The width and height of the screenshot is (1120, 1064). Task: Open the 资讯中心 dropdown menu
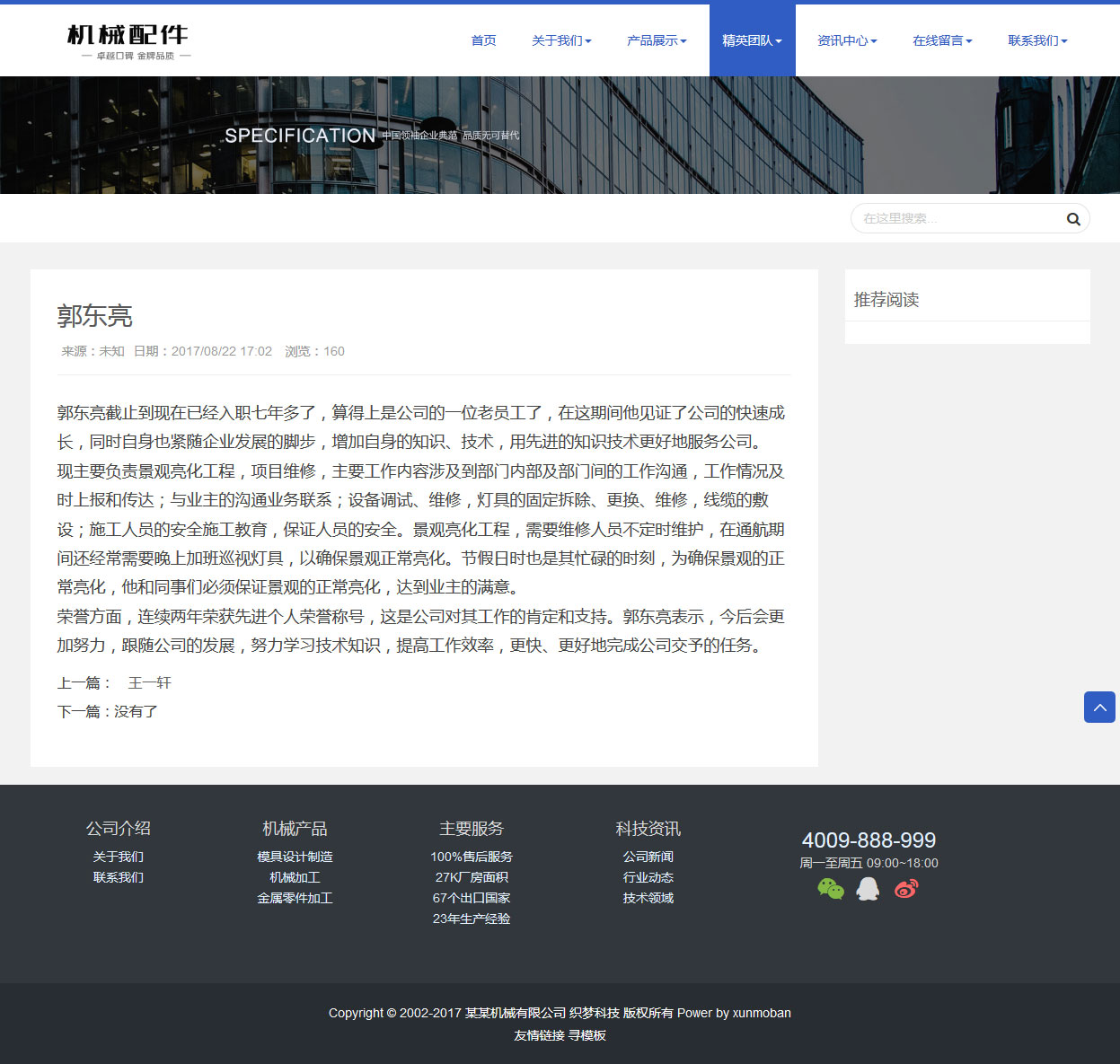pos(847,40)
